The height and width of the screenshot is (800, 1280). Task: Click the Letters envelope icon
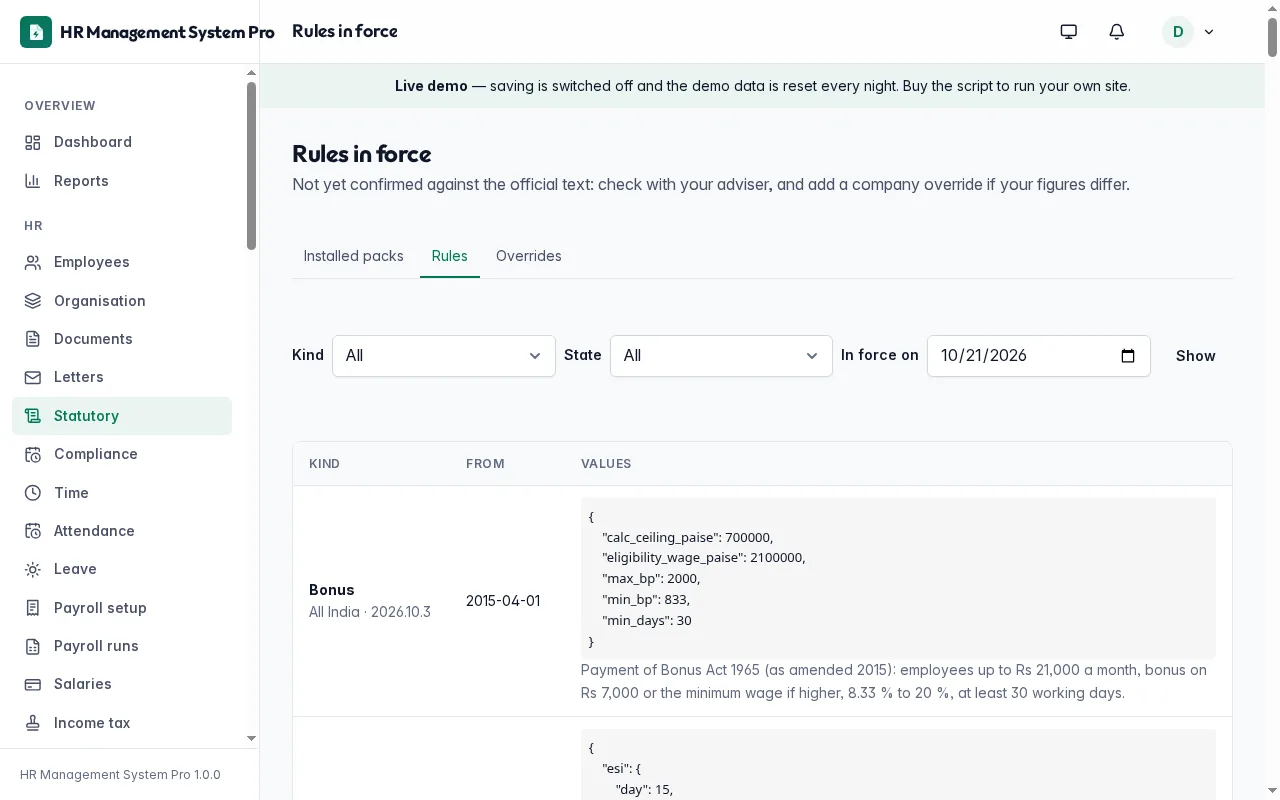(33, 377)
